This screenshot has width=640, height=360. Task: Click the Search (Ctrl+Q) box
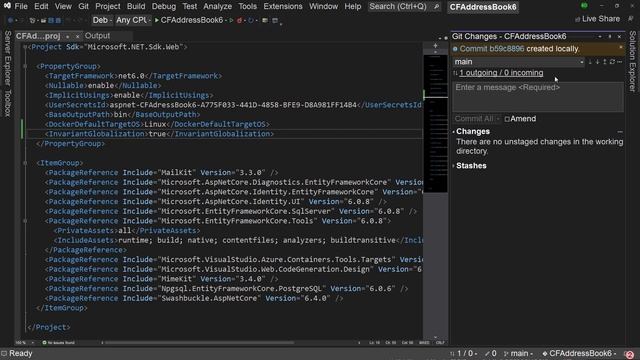click(404, 7)
